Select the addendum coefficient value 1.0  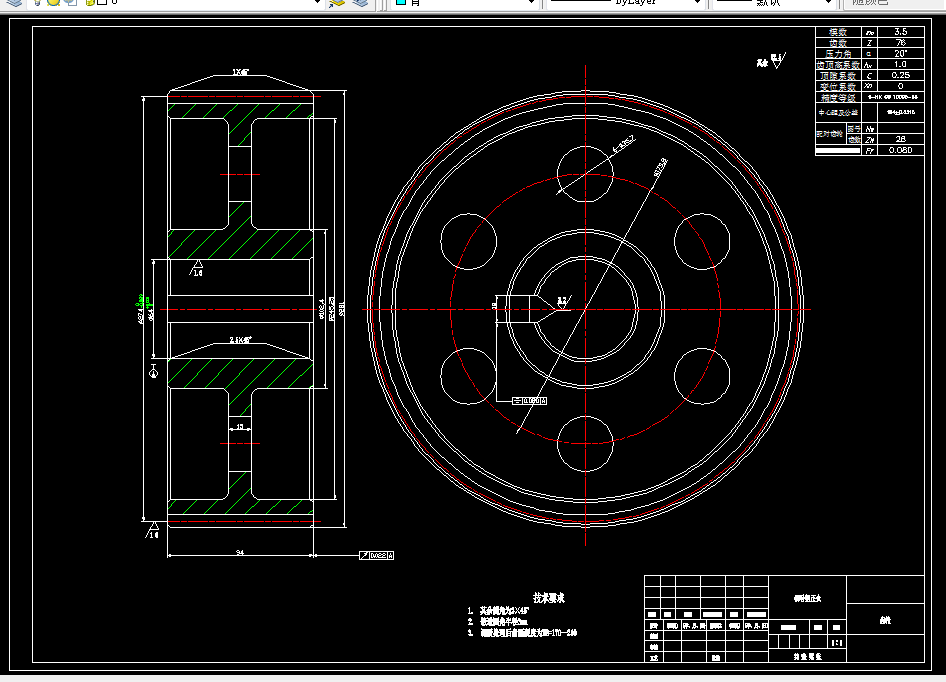point(900,64)
